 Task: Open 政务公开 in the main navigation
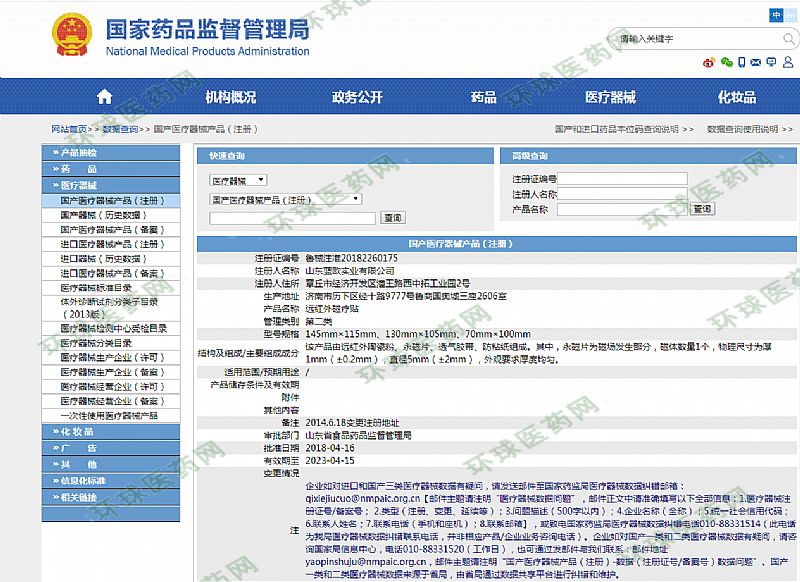tap(357, 97)
